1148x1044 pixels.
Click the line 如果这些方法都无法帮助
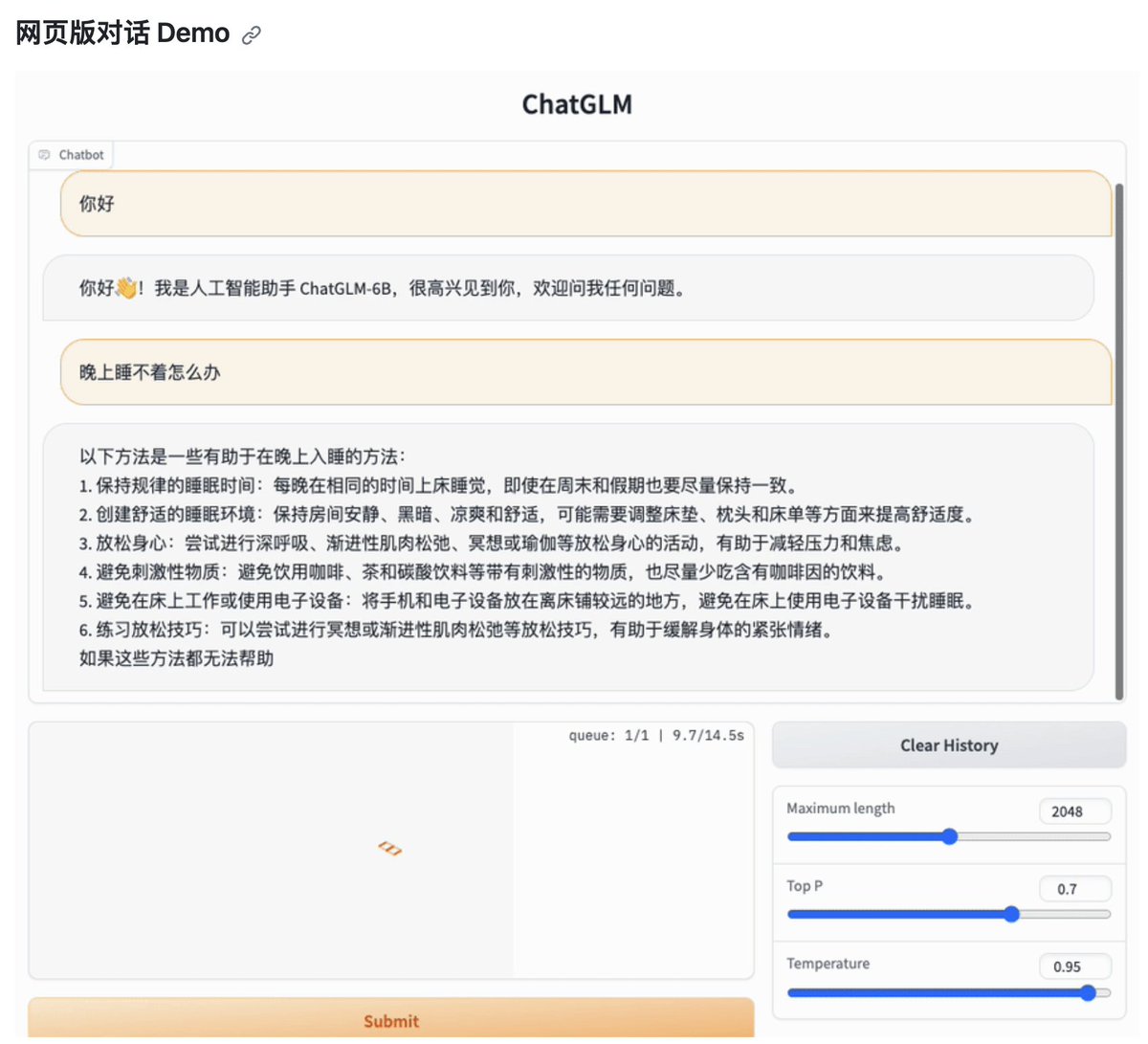(x=177, y=658)
